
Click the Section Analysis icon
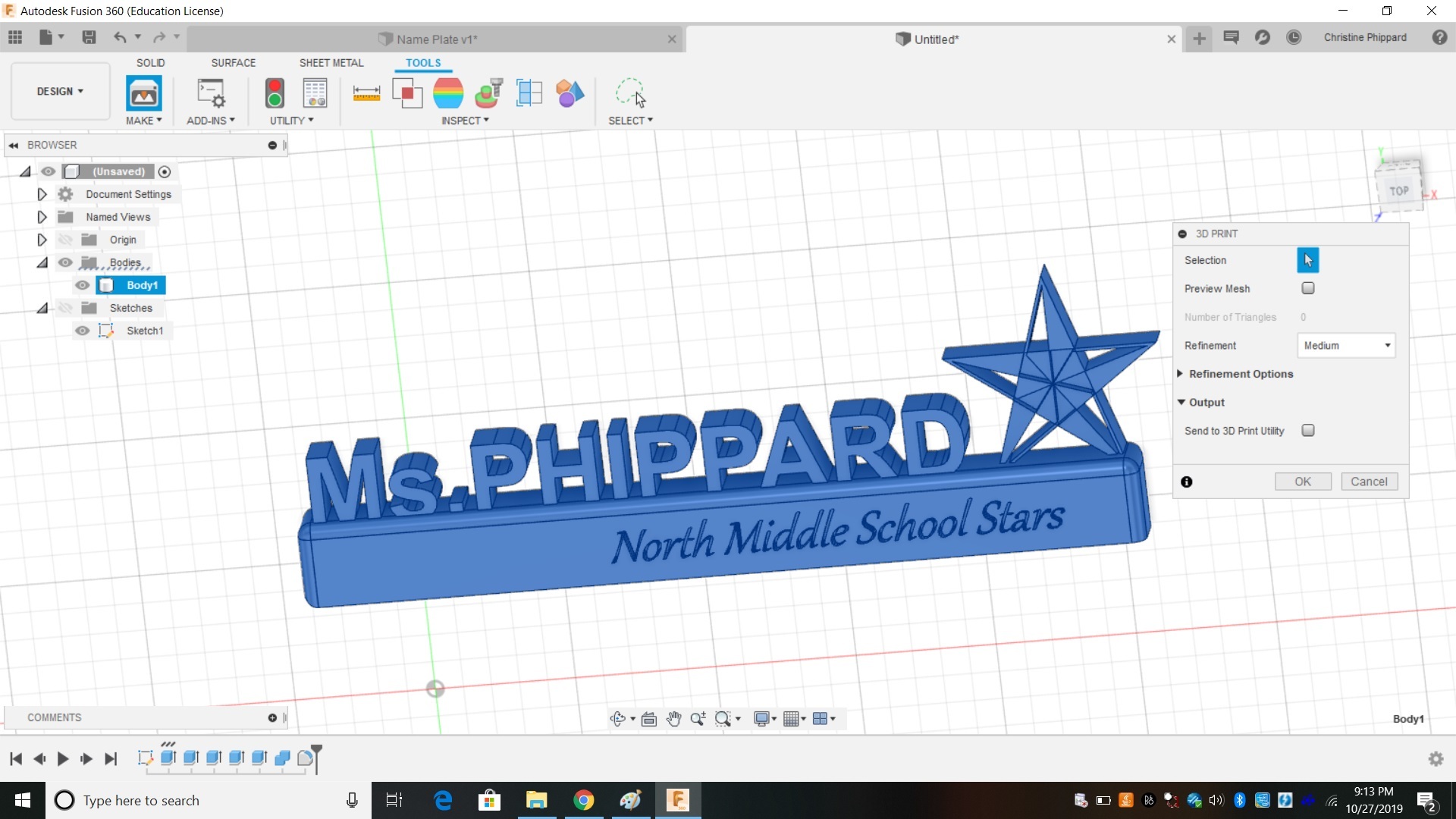click(x=529, y=94)
